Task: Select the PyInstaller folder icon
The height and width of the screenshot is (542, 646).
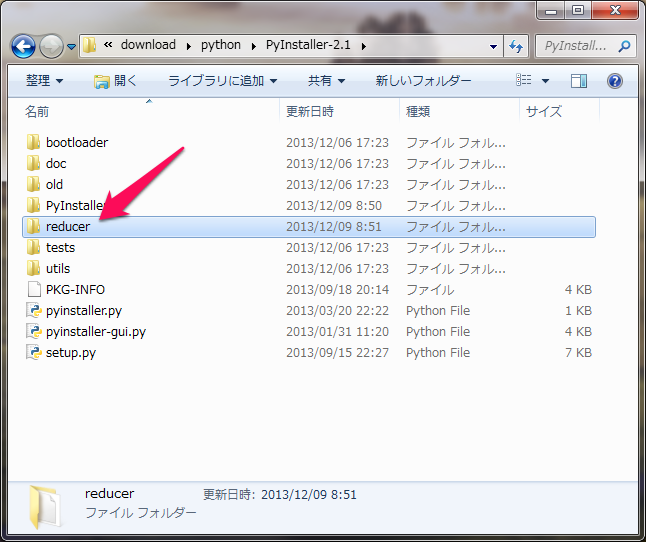Action: pyautogui.click(x=33, y=205)
